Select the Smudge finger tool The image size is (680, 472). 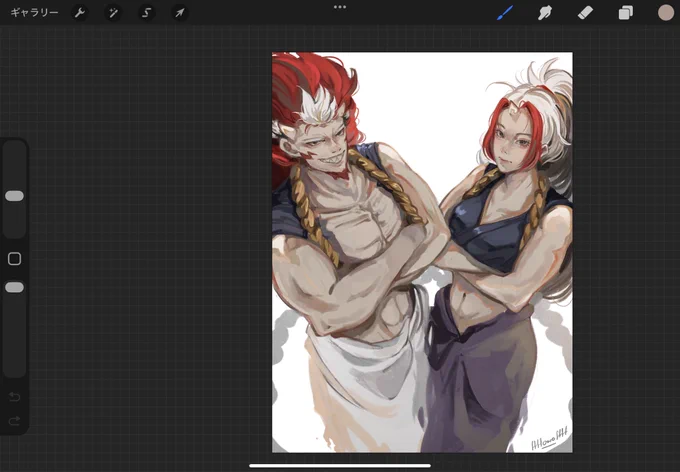click(545, 13)
